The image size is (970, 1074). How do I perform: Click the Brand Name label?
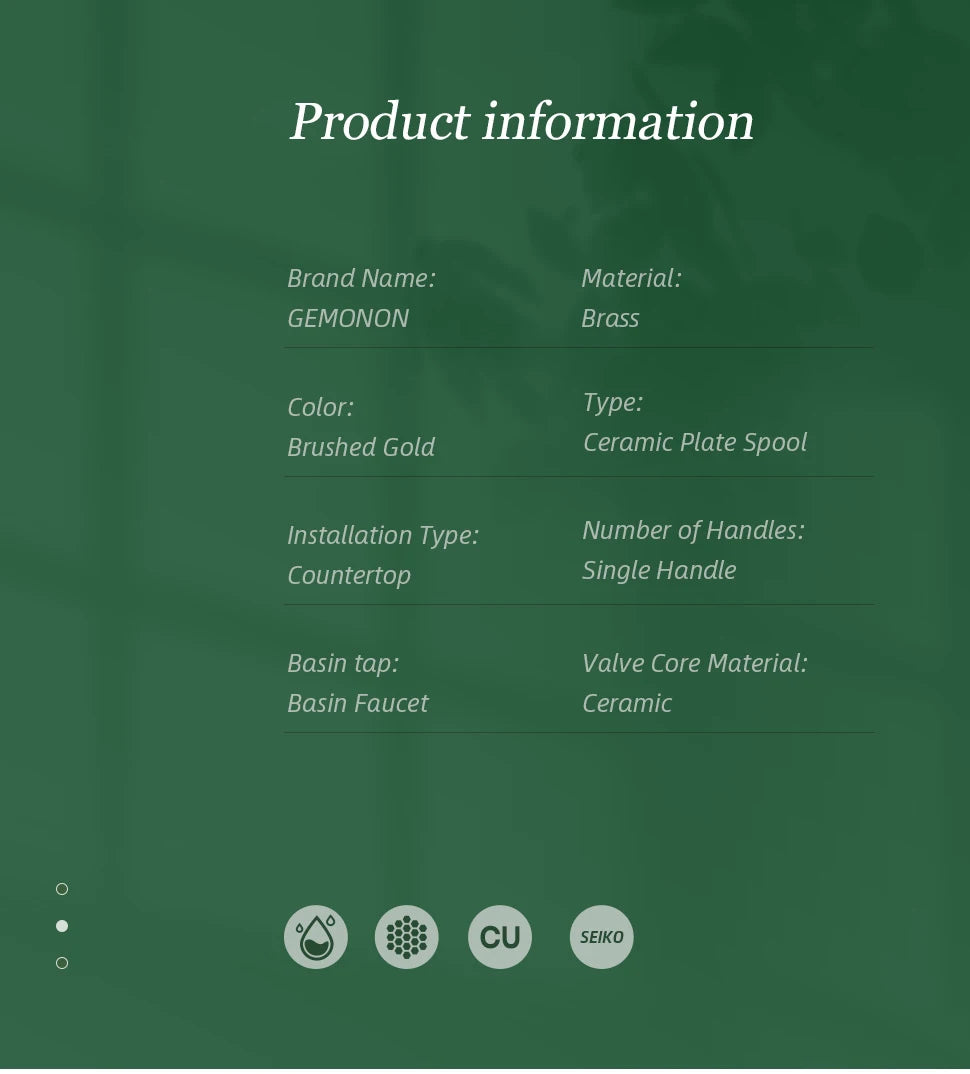(x=362, y=278)
